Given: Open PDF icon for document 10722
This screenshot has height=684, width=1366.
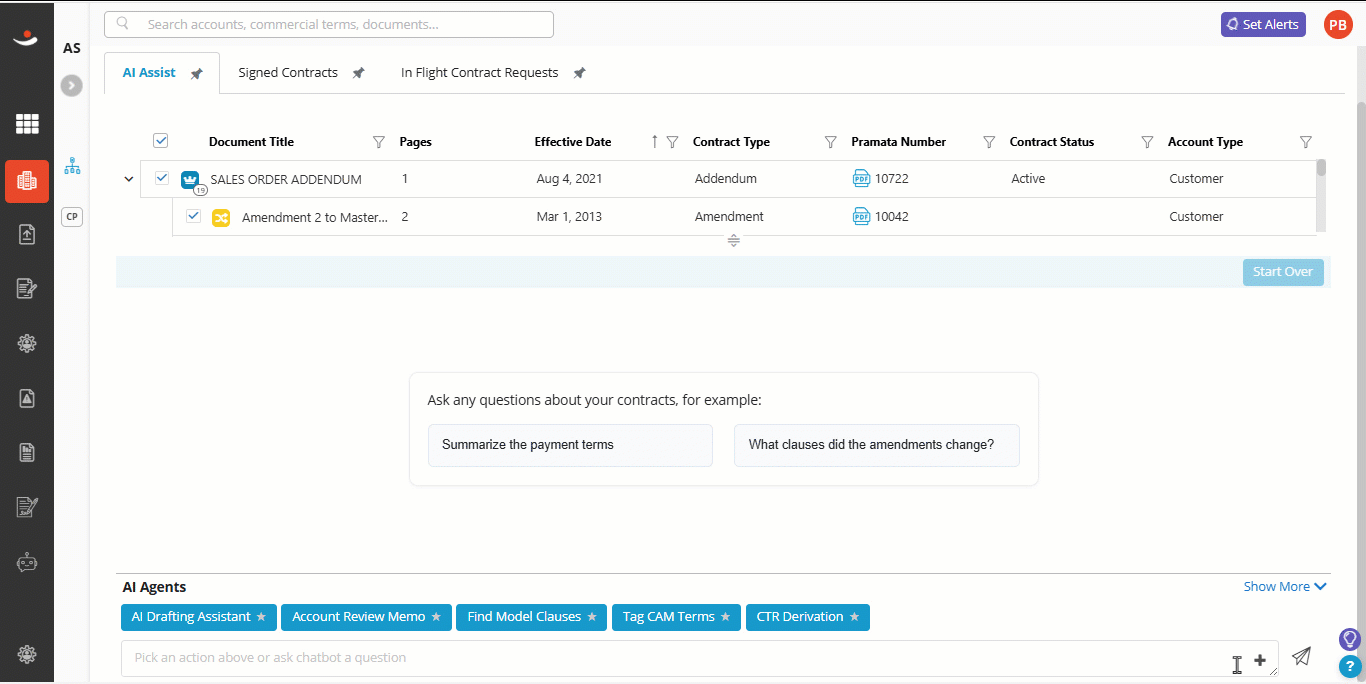Looking at the screenshot, I should point(861,178).
